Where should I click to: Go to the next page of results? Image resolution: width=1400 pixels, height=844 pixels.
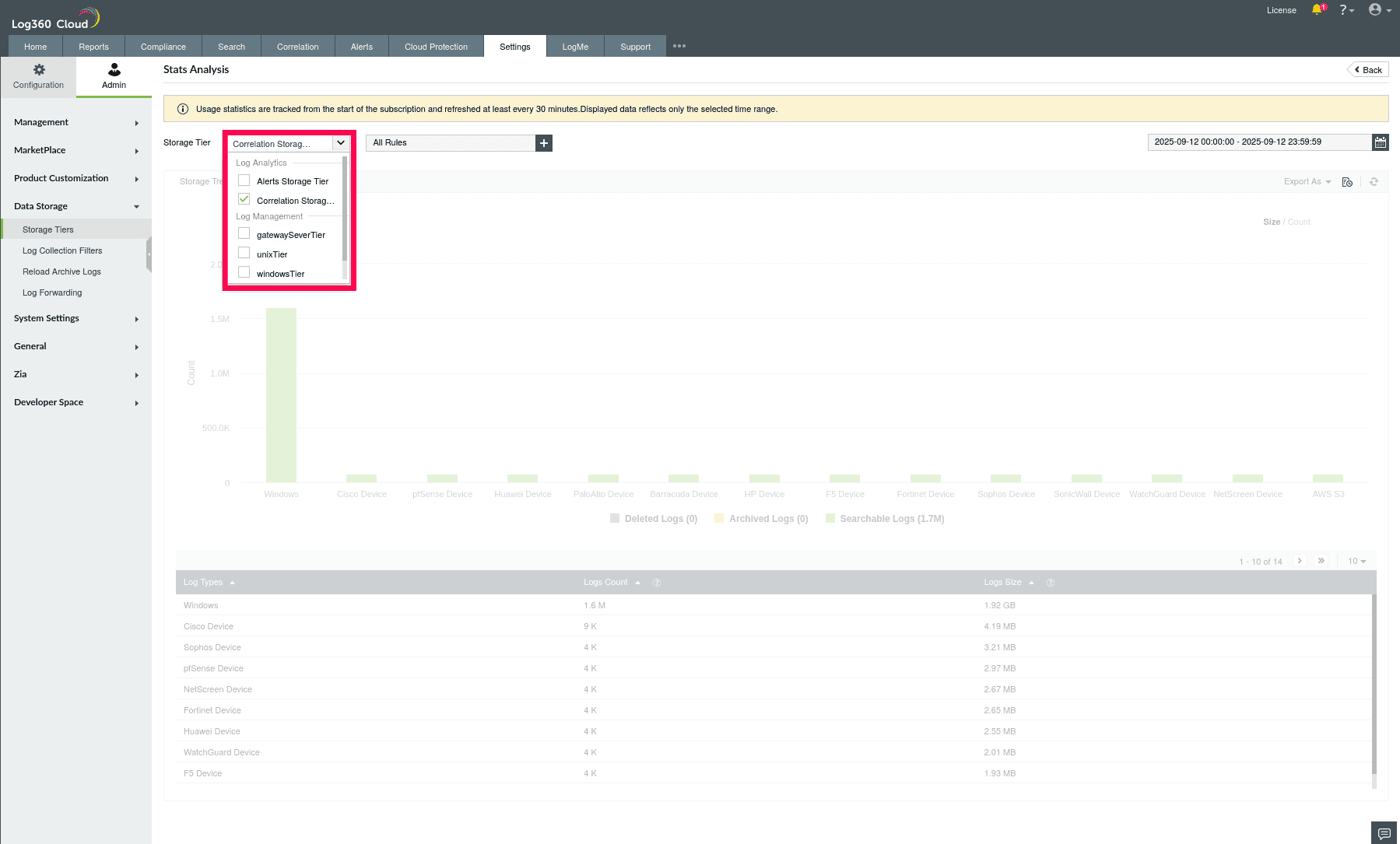click(x=1300, y=561)
